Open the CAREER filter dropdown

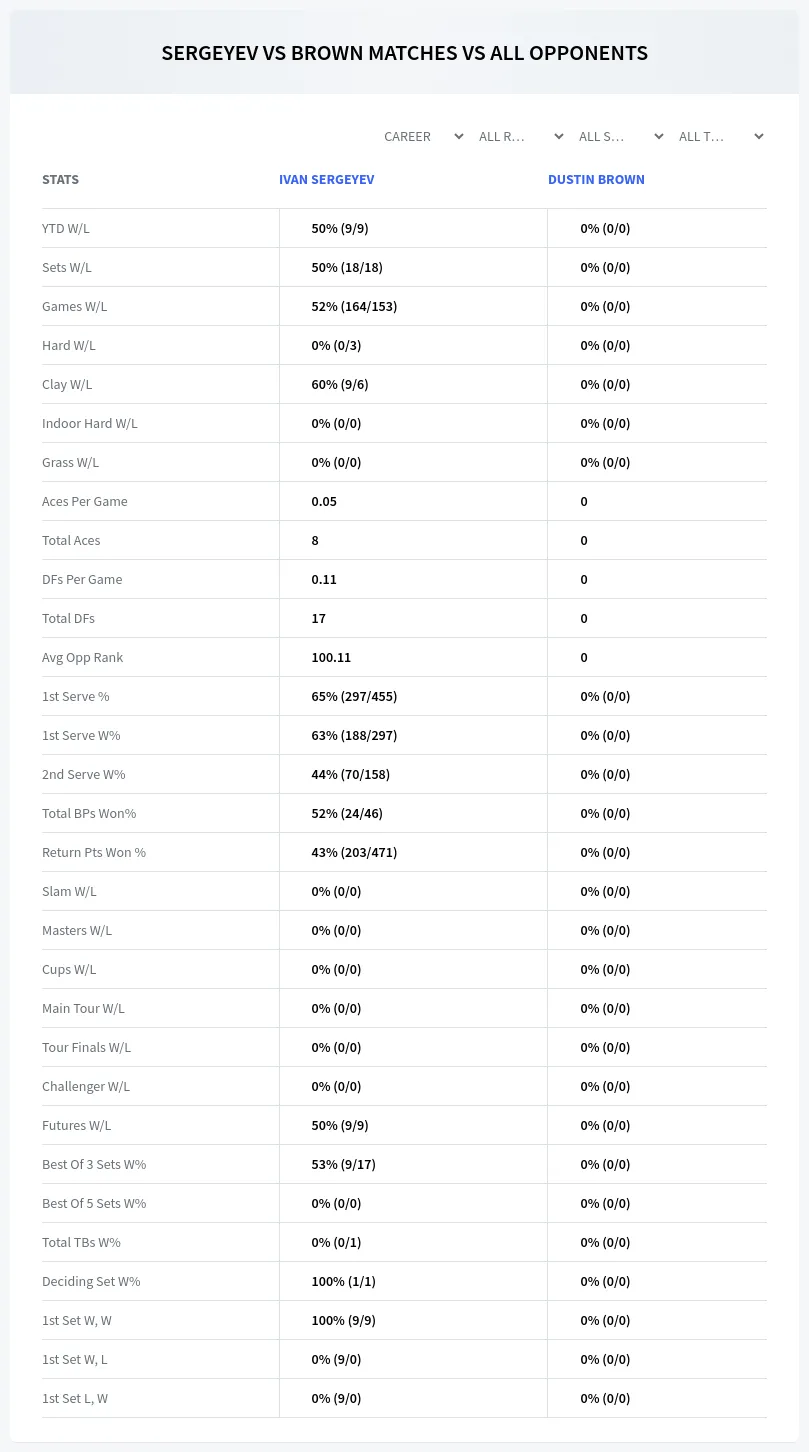tap(423, 136)
